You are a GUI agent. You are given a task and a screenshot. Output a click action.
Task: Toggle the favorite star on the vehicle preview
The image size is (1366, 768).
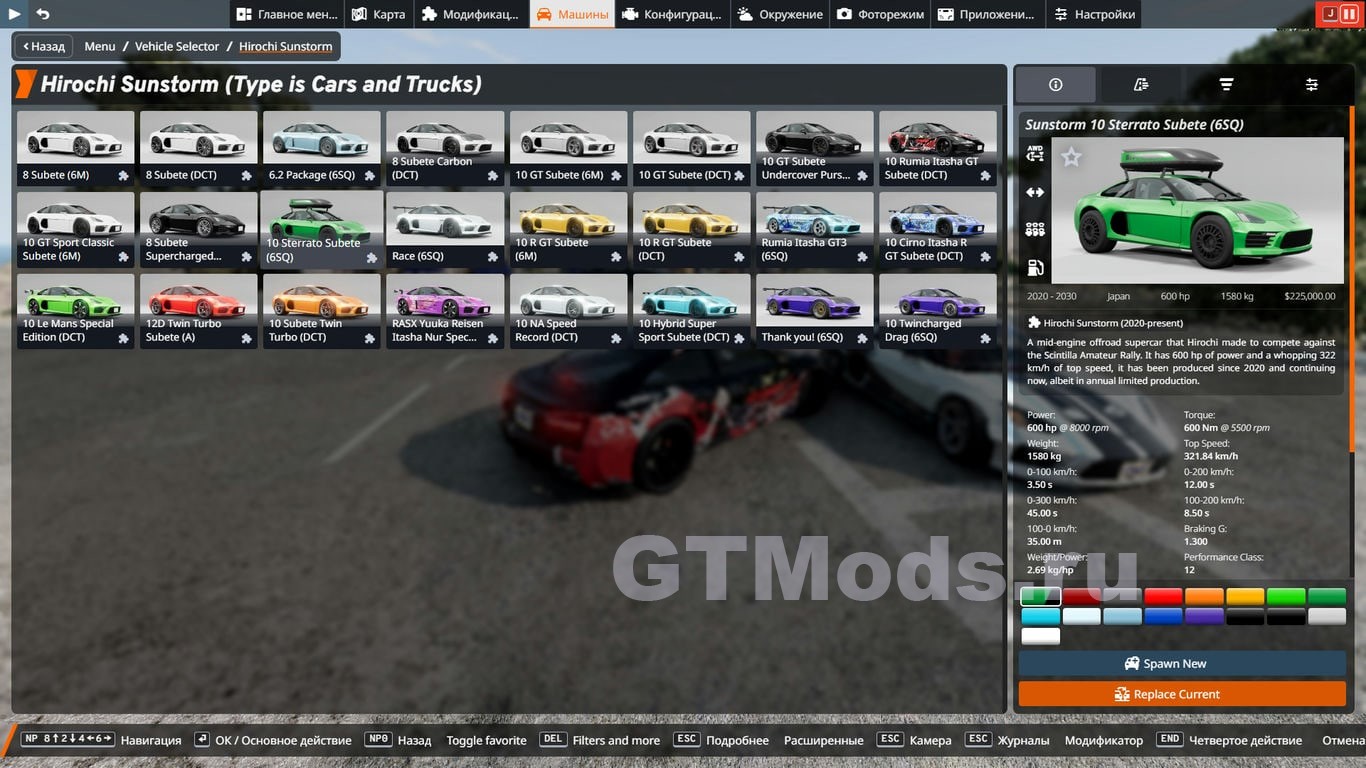(x=1071, y=157)
